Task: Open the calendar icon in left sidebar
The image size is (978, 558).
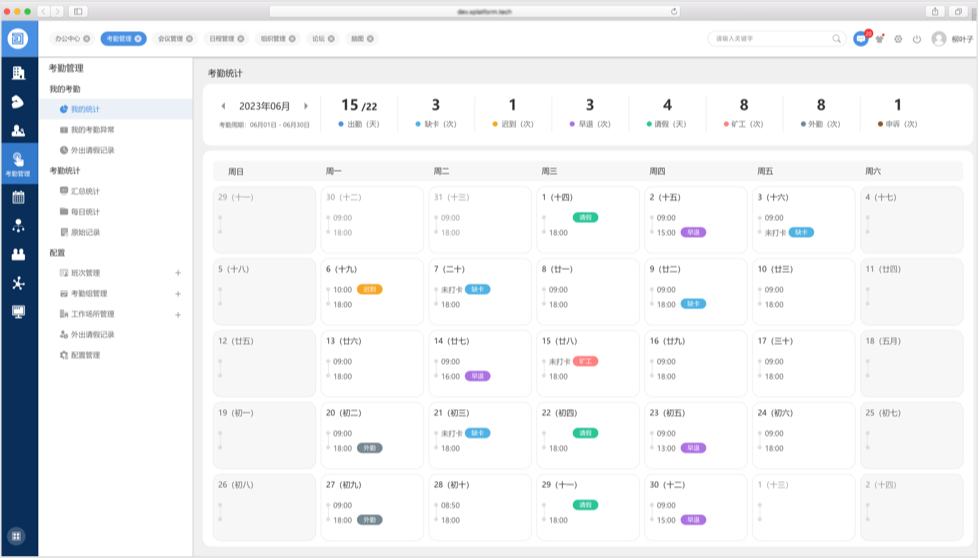Action: [x=18, y=197]
